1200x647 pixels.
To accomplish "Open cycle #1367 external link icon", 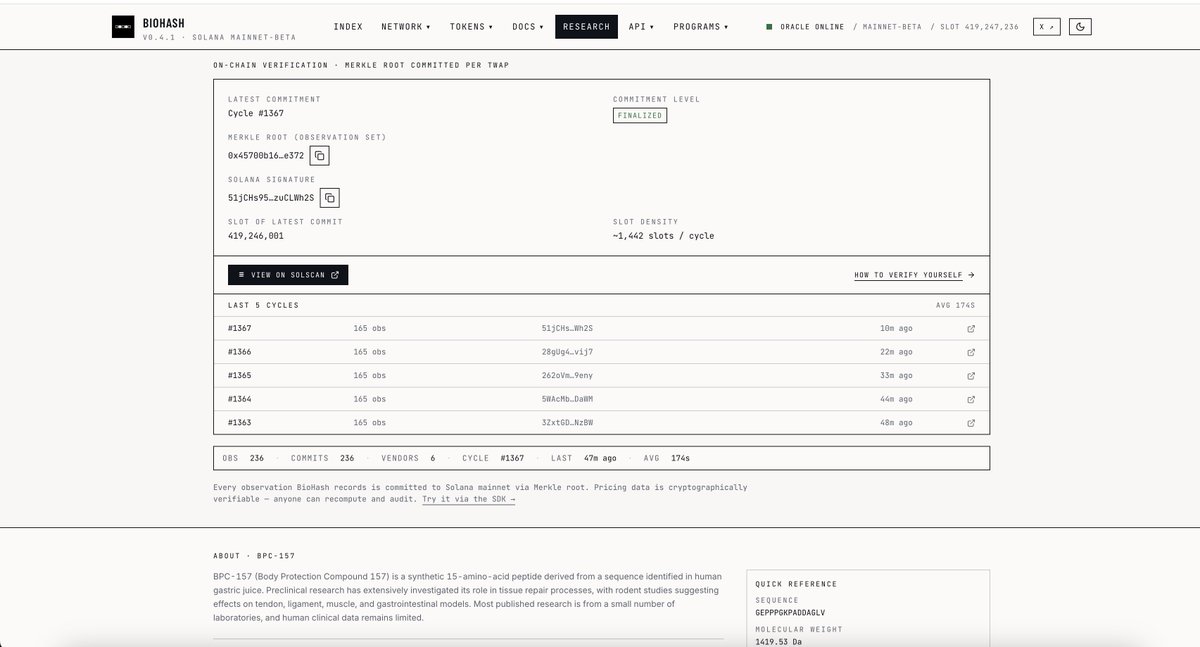I will (x=970, y=328).
